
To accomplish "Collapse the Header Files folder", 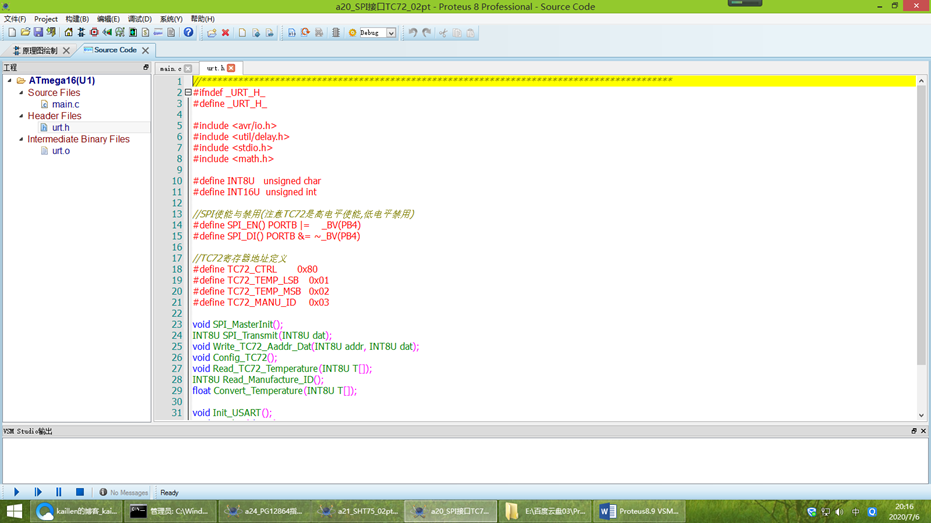I will (21, 116).
